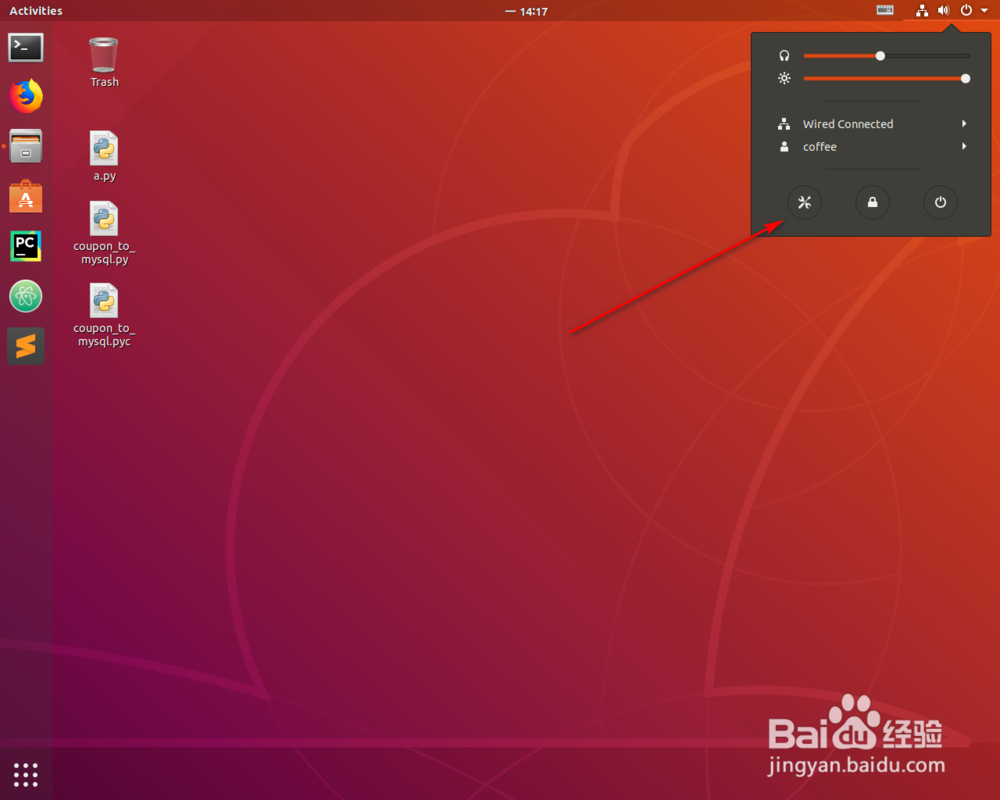Select the Trash desktop icon
This screenshot has width=1000, height=800.
pos(104,63)
